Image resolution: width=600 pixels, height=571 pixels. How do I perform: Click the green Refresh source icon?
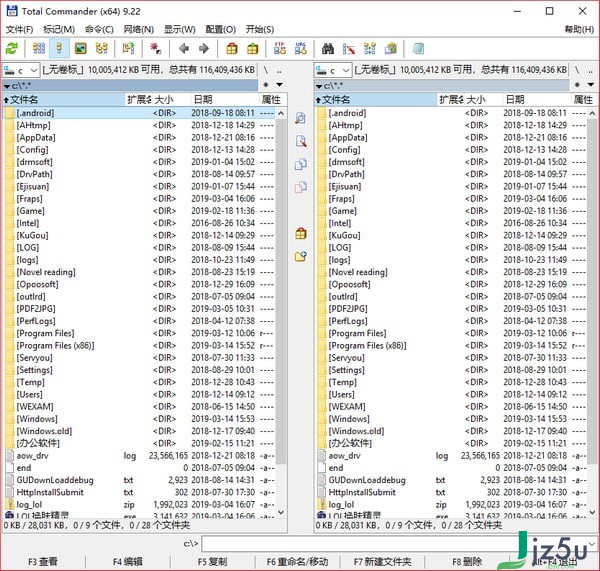12,49
